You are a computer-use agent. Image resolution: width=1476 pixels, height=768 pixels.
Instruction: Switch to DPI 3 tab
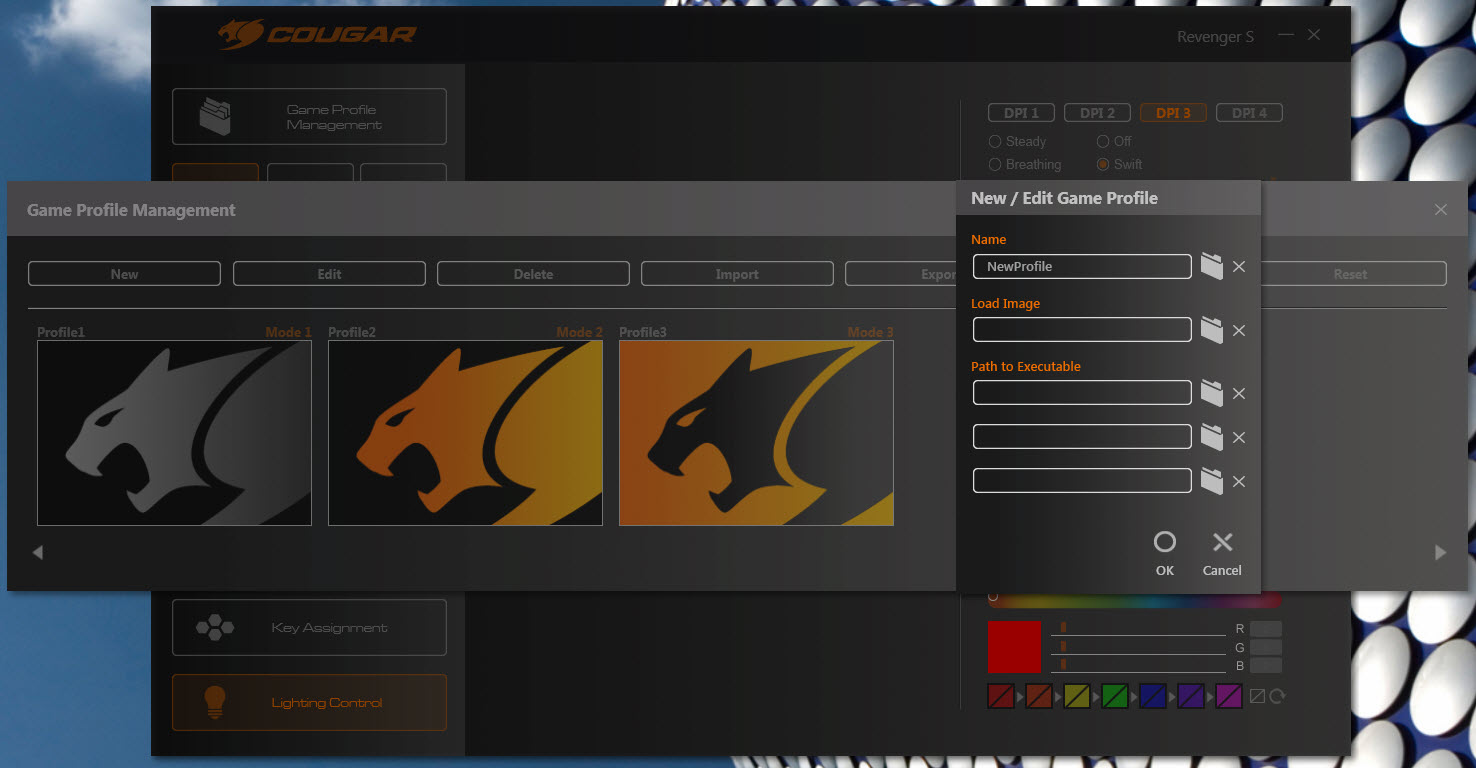coord(1173,113)
